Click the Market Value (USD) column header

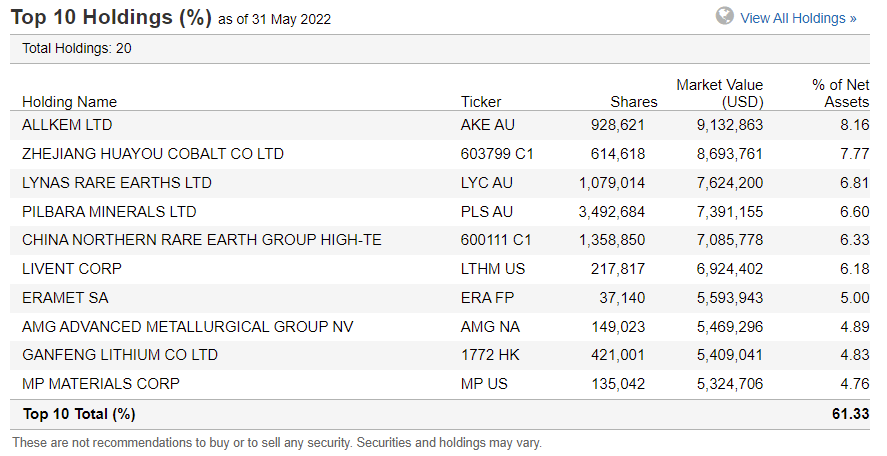[719, 93]
